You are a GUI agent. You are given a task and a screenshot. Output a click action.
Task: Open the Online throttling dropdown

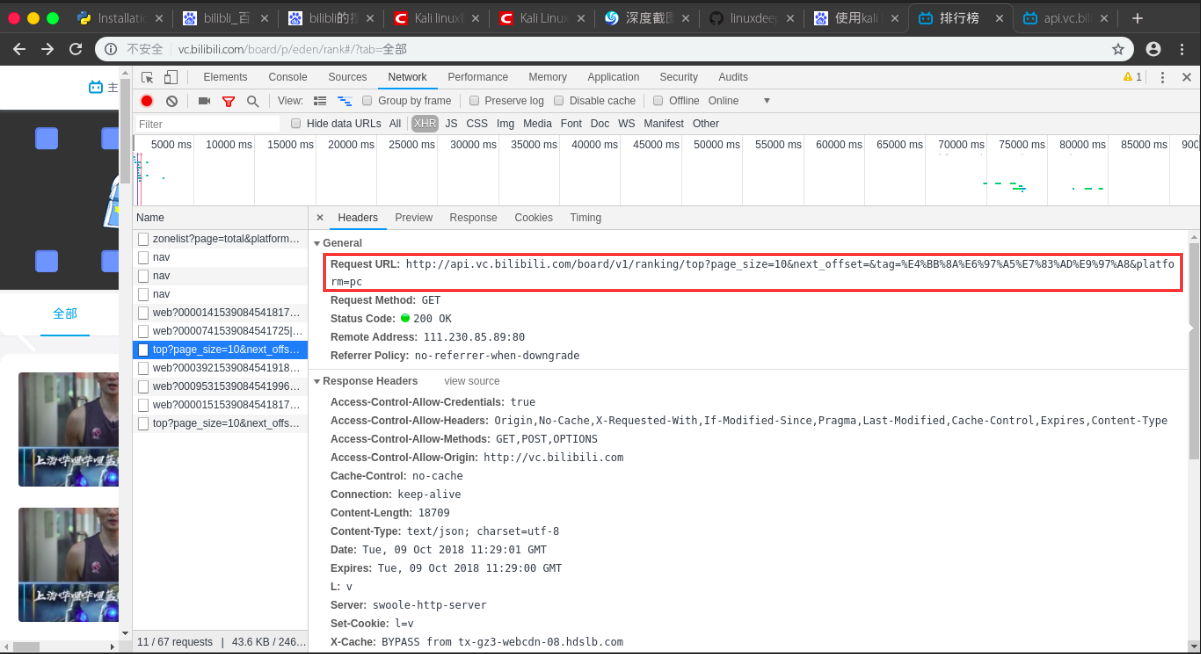tap(739, 101)
